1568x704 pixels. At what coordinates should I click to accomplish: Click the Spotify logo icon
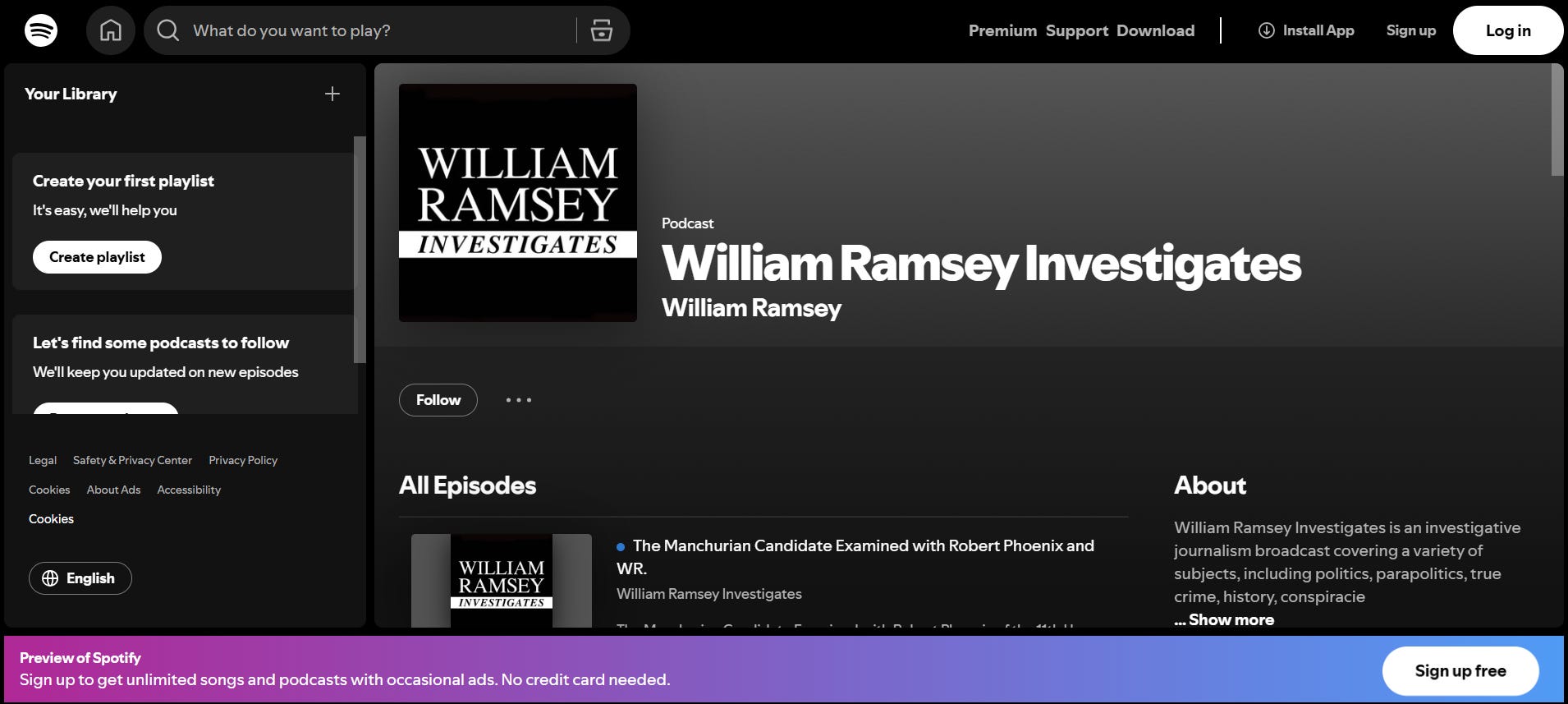click(41, 30)
